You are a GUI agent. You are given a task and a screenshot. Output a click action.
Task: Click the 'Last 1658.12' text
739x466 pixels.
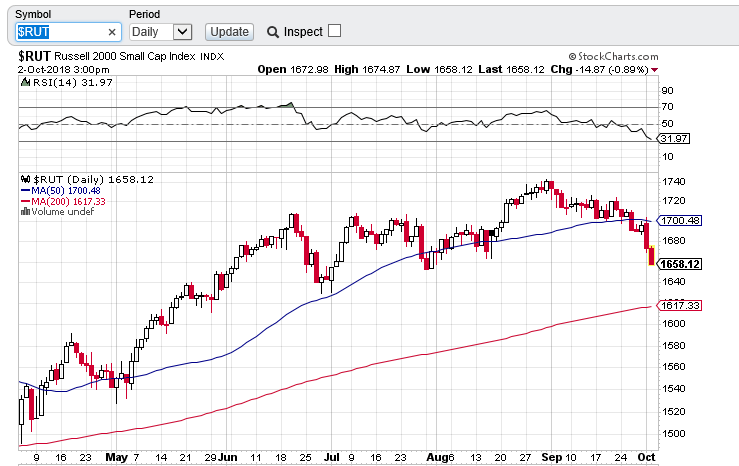pyautogui.click(x=511, y=69)
